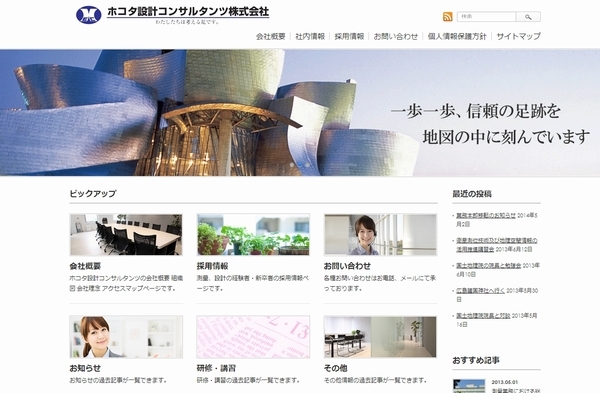This screenshot has height=393, width=600.
Task: Open the 国土地理院院長と対談 post link
Action: point(483,316)
